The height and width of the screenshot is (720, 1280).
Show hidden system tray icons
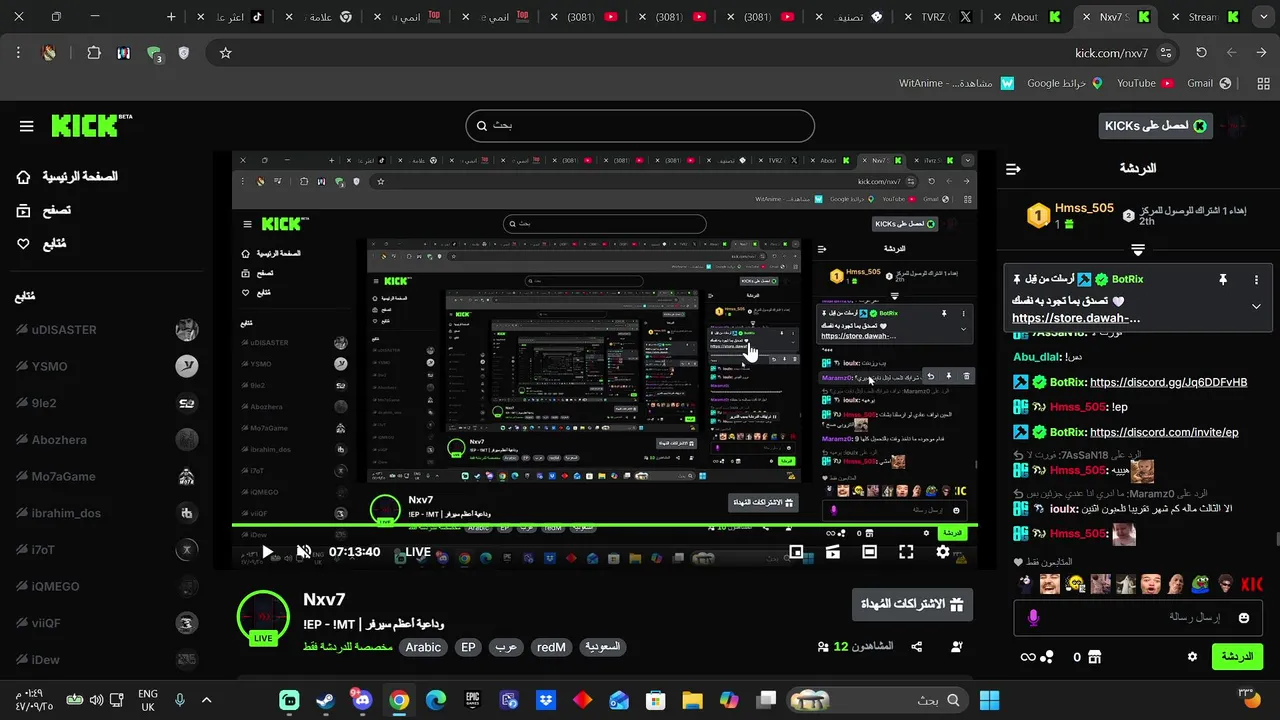(x=207, y=700)
